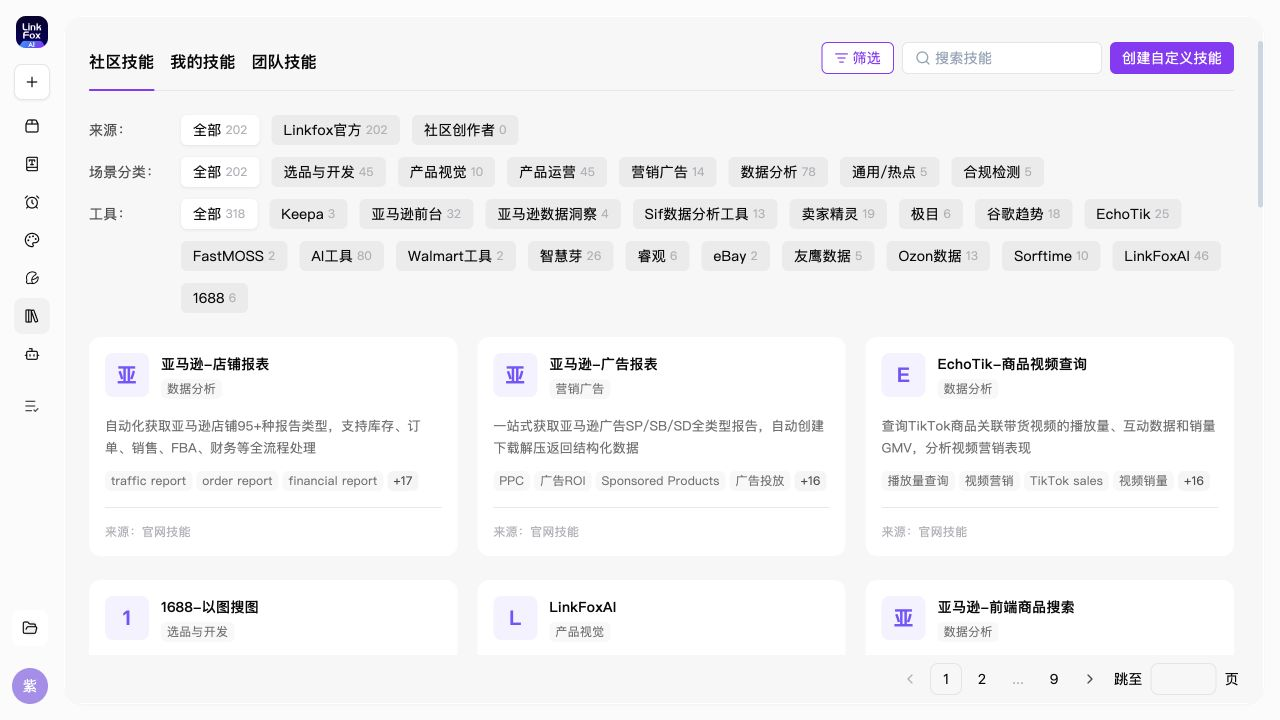The image size is (1280, 720).
Task: Filter tools by 1688
Action: point(215,298)
